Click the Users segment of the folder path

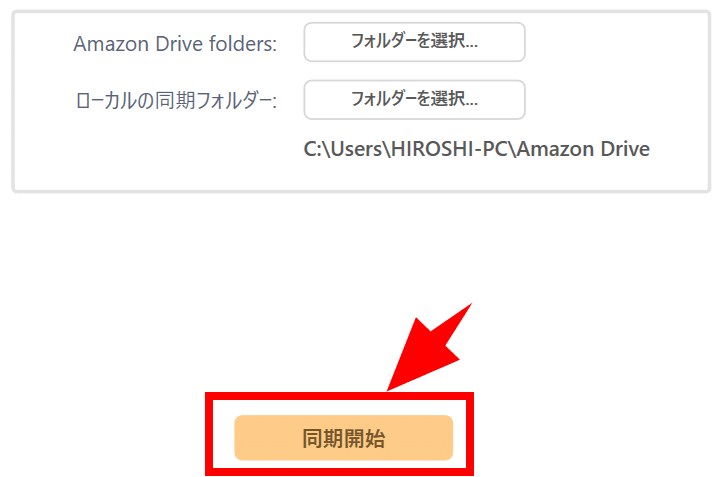click(356, 149)
